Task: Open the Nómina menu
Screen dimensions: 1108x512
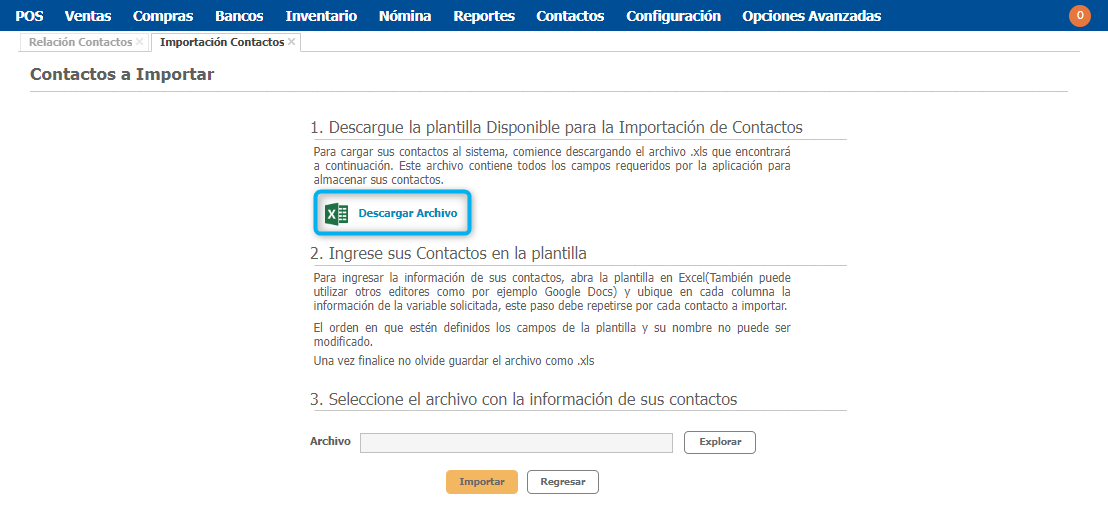Action: [x=405, y=16]
